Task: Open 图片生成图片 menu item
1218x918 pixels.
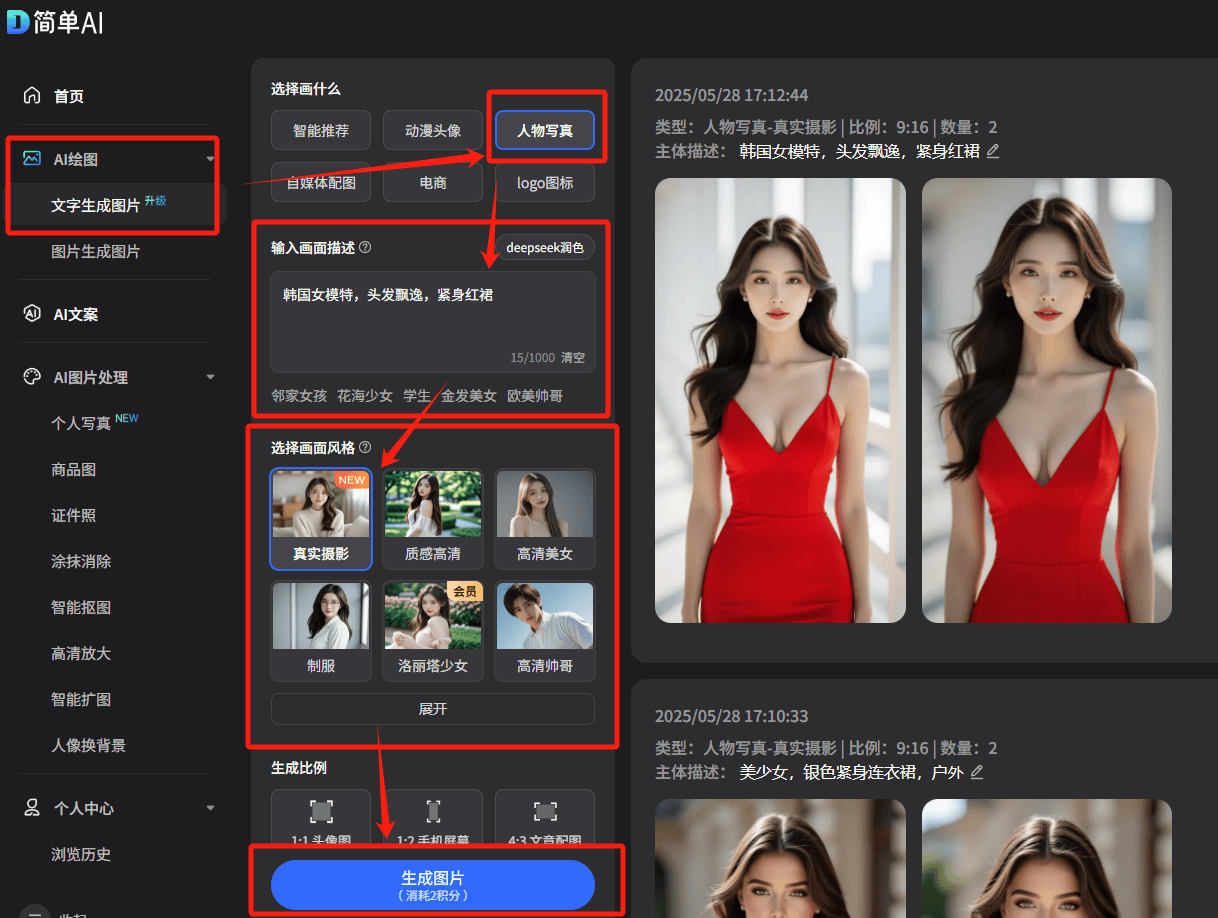Action: coord(96,252)
